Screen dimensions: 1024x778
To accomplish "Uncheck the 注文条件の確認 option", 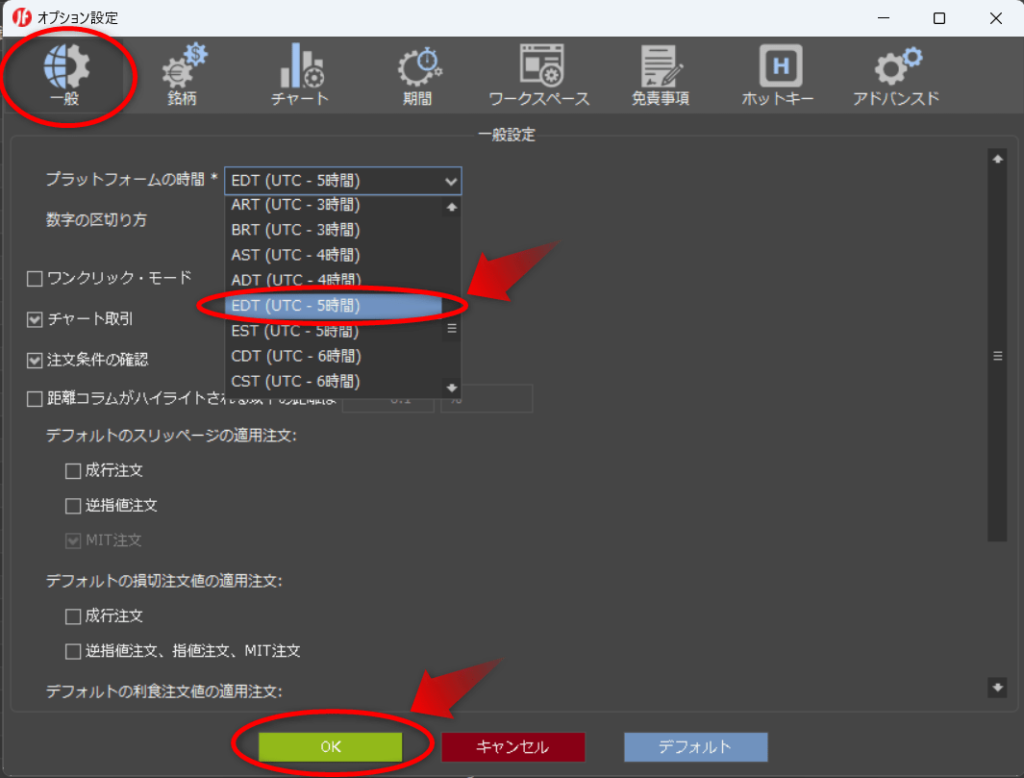I will click(33, 360).
